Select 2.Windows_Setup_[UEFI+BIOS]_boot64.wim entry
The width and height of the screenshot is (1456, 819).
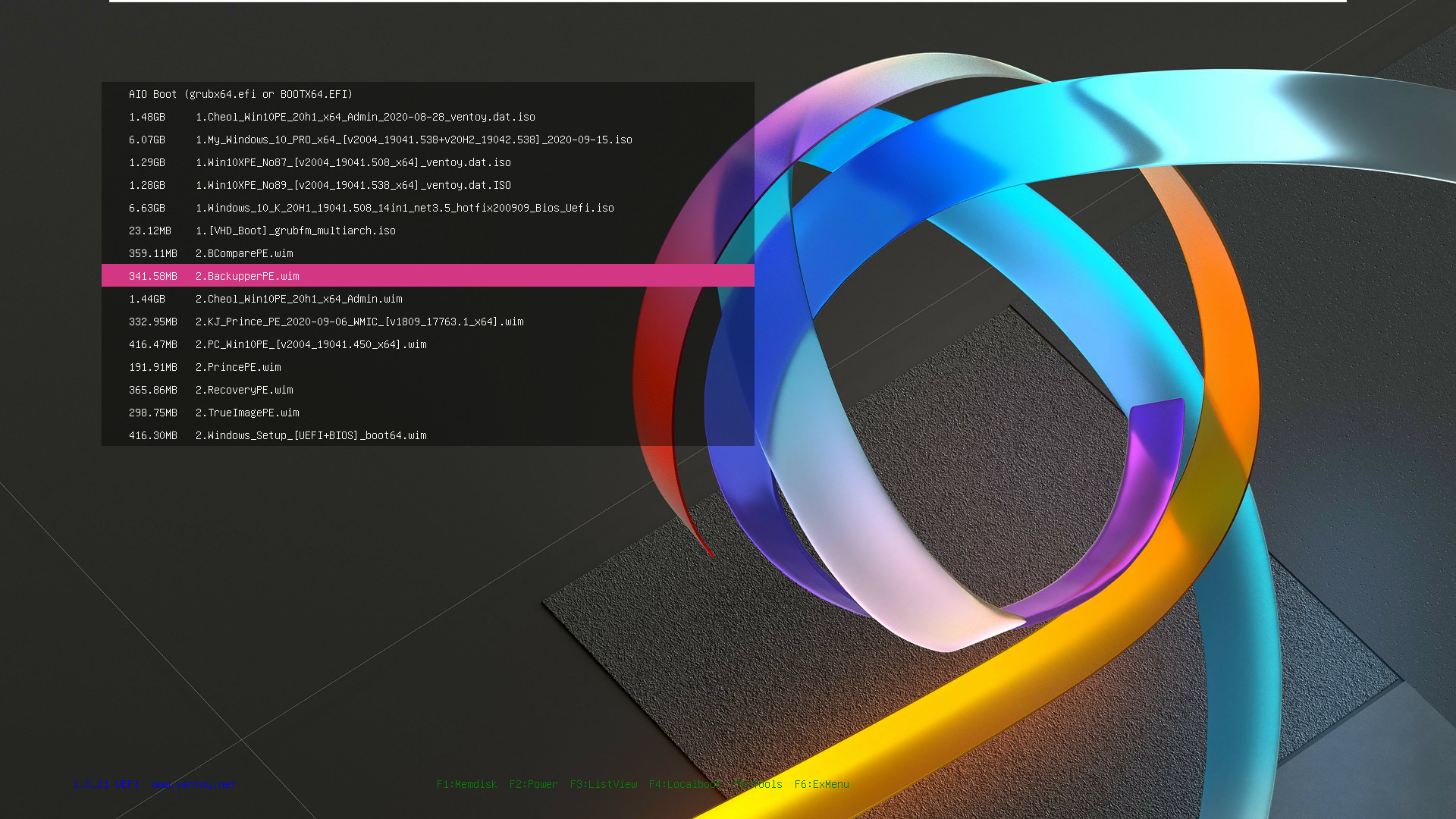click(428, 435)
